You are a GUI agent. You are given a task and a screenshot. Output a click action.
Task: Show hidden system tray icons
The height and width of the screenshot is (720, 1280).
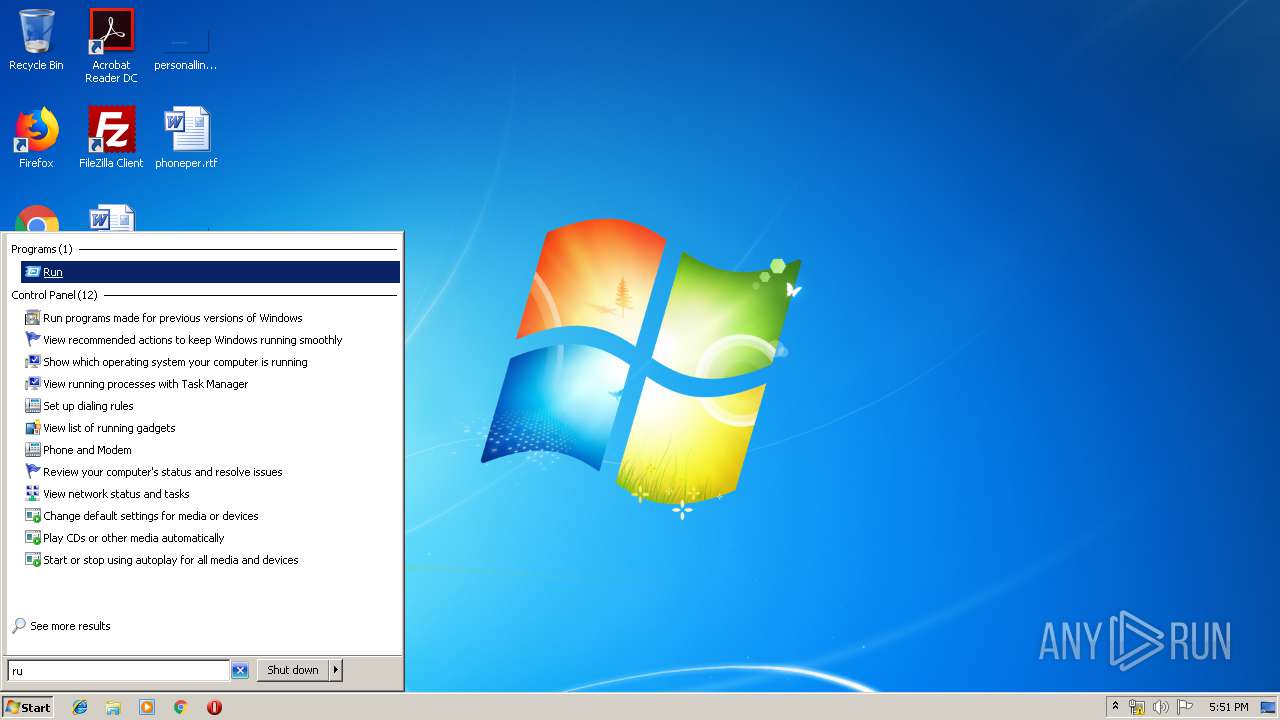click(x=1116, y=707)
